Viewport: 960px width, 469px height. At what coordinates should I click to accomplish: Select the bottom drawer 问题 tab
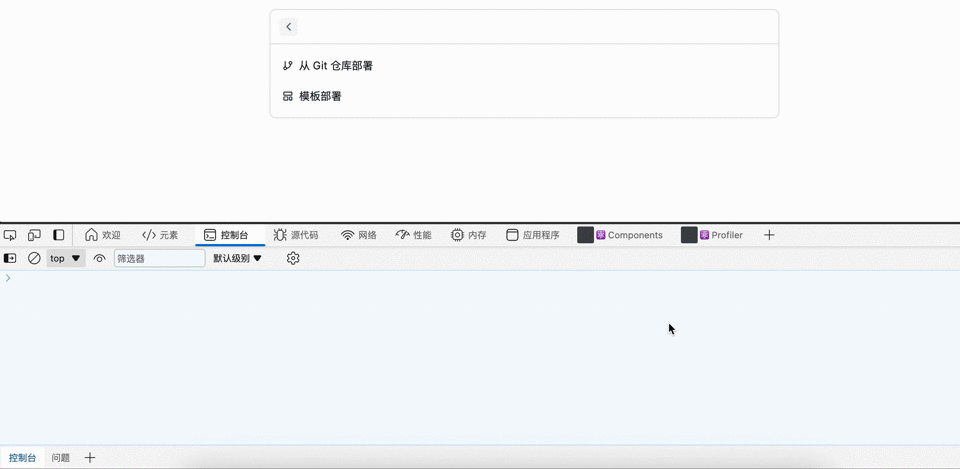pos(61,457)
